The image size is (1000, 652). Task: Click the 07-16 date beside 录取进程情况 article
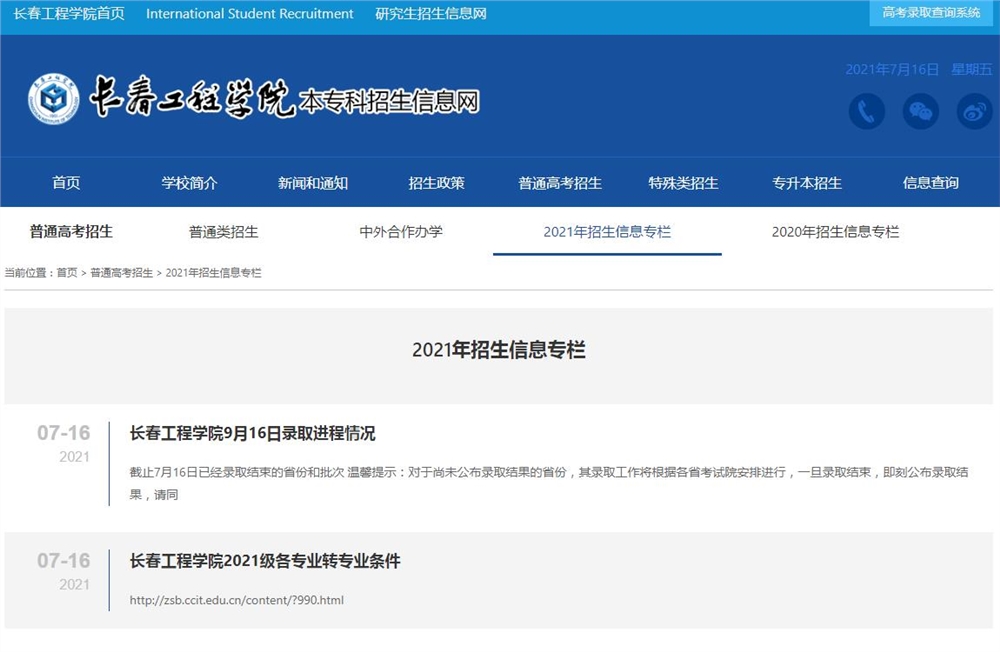[x=64, y=433]
